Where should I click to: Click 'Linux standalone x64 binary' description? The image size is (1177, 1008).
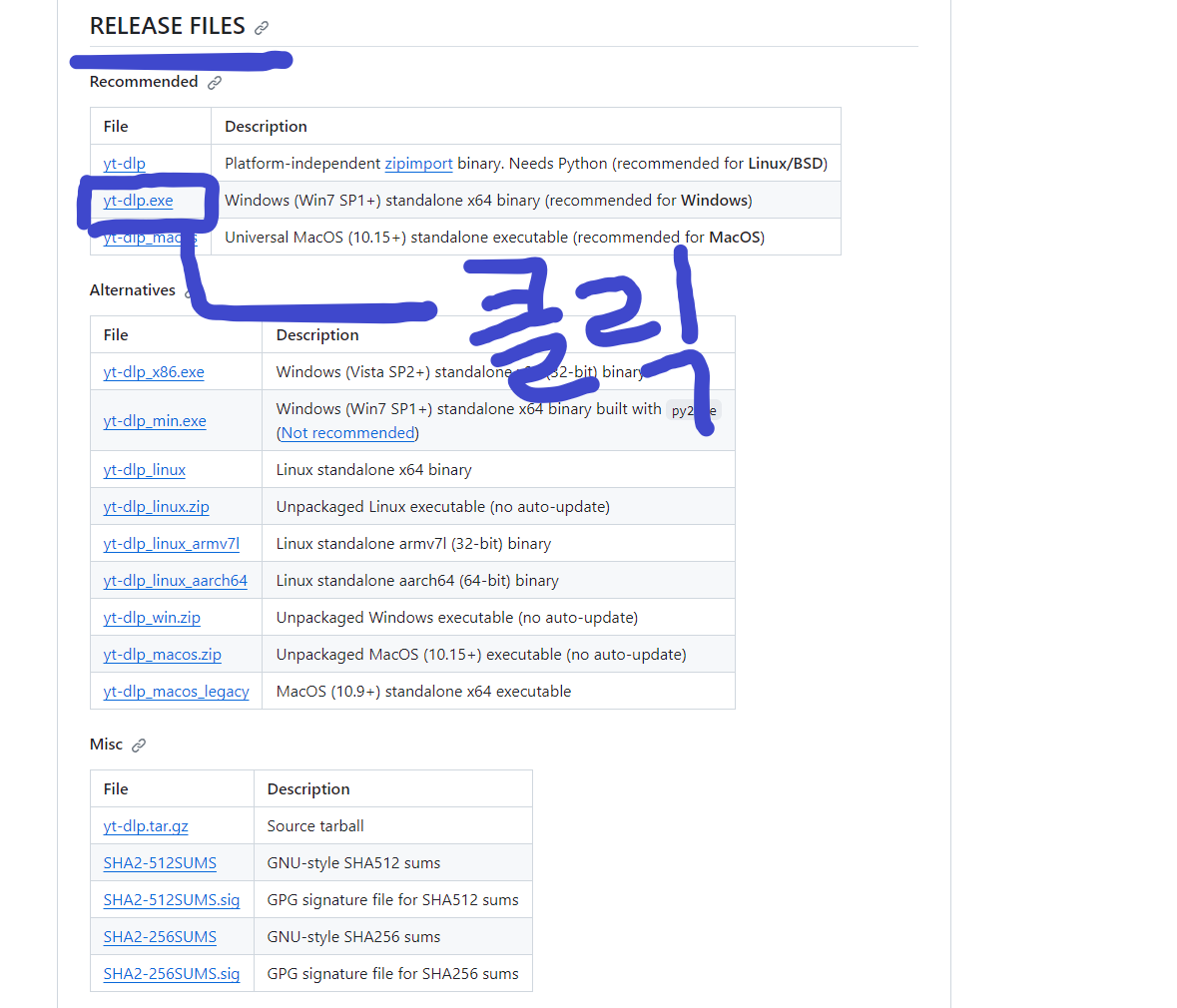tap(373, 469)
